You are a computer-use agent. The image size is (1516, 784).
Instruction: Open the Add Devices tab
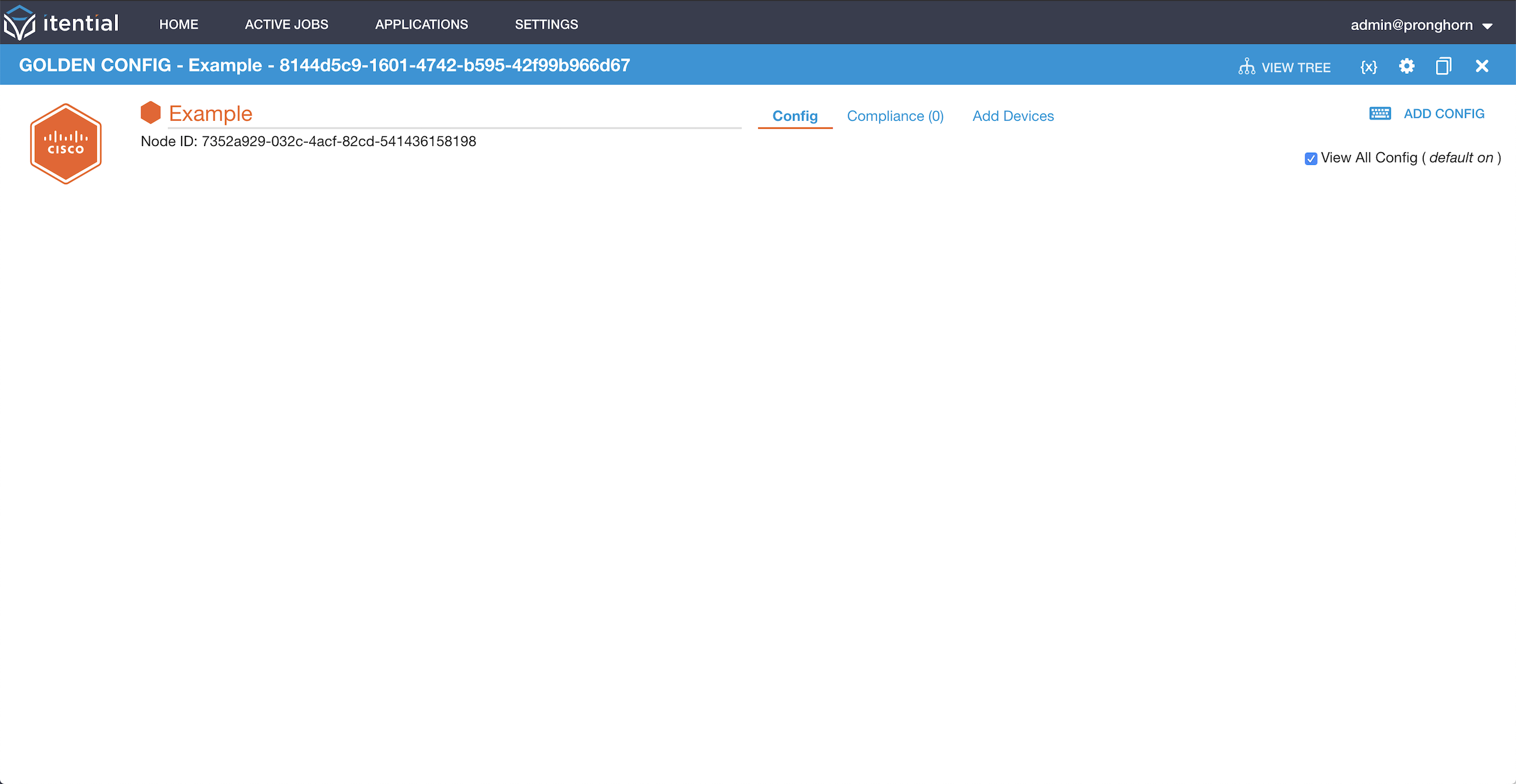(x=1013, y=116)
